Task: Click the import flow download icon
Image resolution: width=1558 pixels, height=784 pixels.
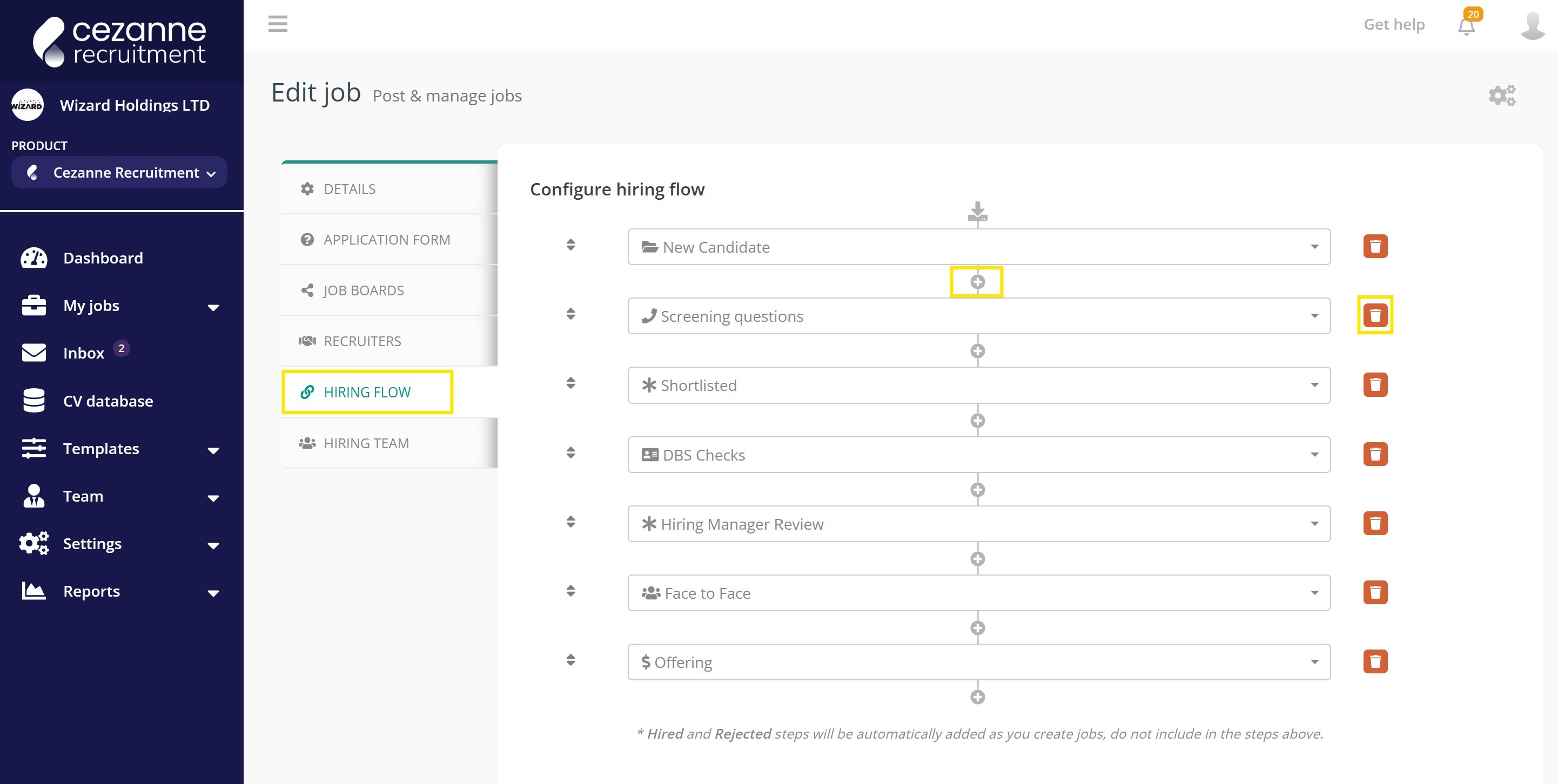Action: pyautogui.click(x=977, y=212)
